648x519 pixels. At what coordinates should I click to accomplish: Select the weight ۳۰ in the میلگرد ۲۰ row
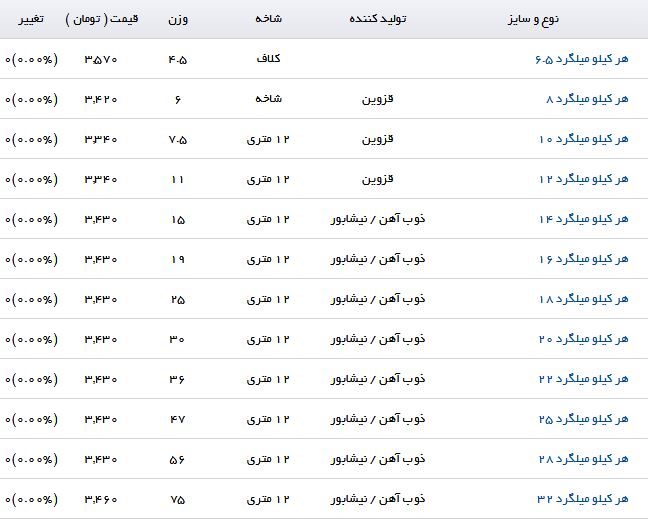coord(177,340)
